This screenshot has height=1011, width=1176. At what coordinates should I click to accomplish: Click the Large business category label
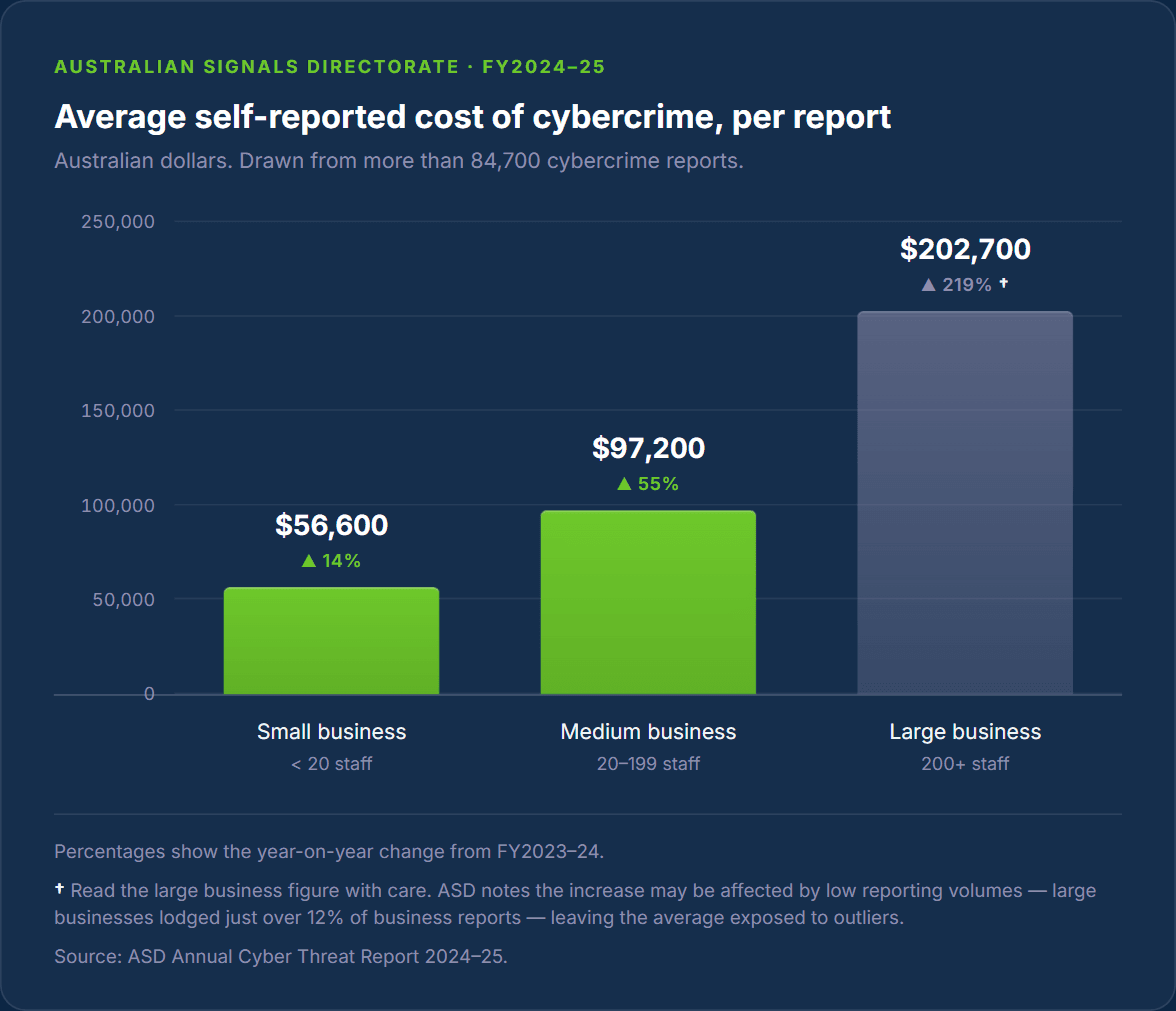point(965,731)
